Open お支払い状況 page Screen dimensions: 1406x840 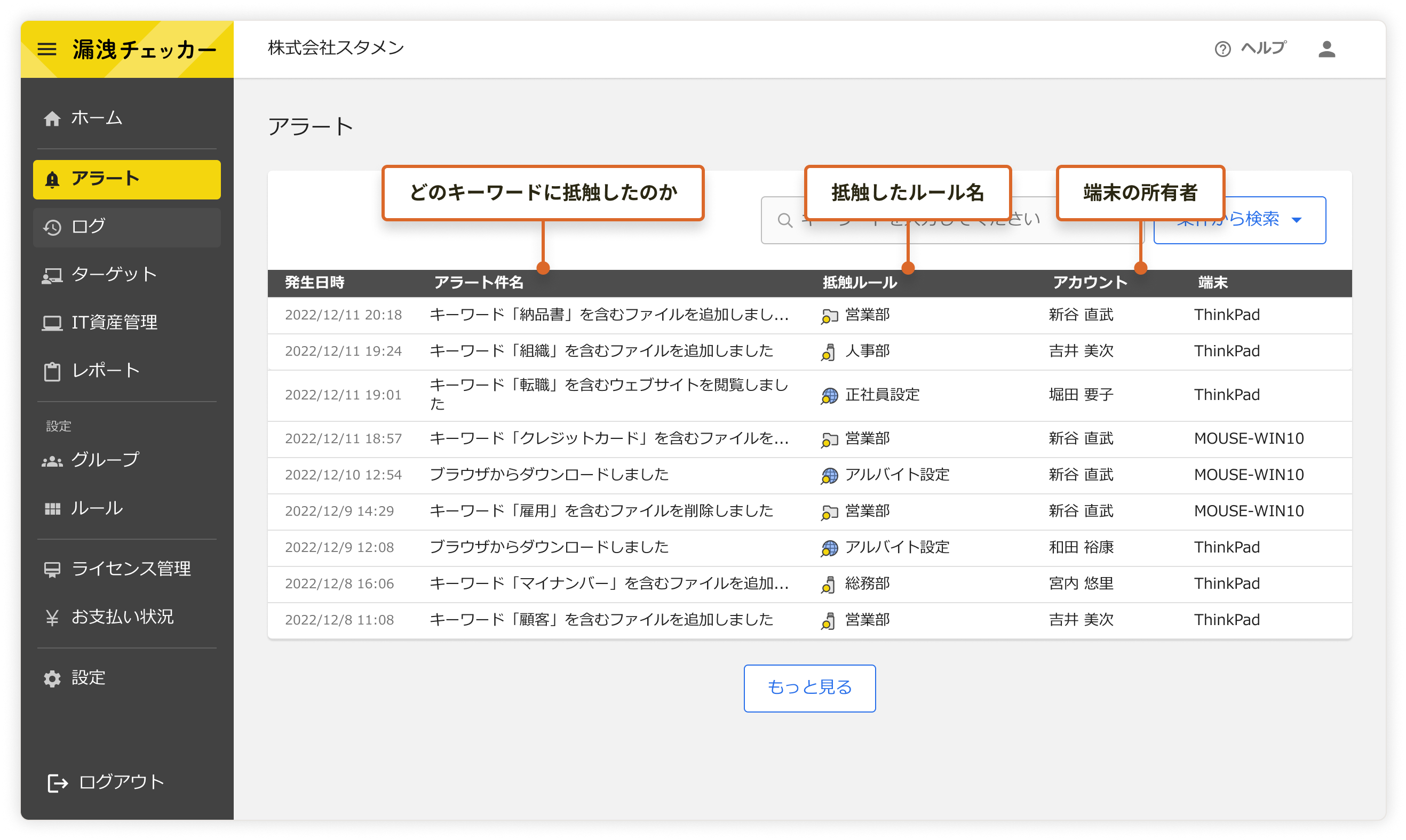point(127,617)
